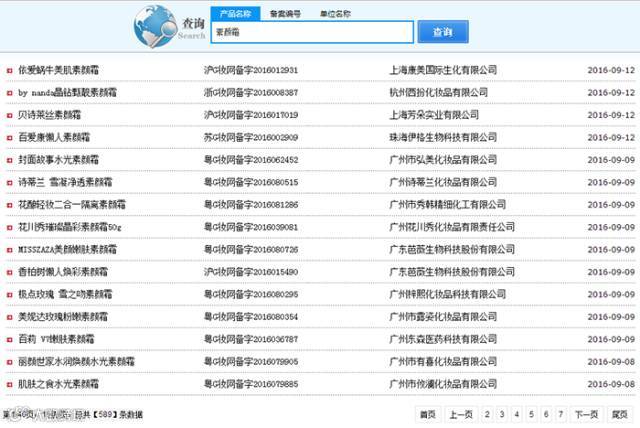Jump to page 3 in pagination

click(x=502, y=415)
